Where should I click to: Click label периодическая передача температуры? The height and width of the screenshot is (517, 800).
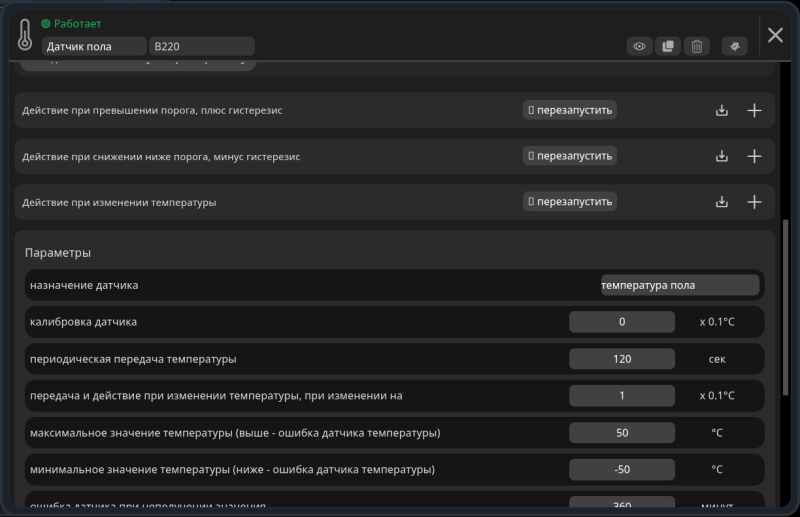coord(133,359)
